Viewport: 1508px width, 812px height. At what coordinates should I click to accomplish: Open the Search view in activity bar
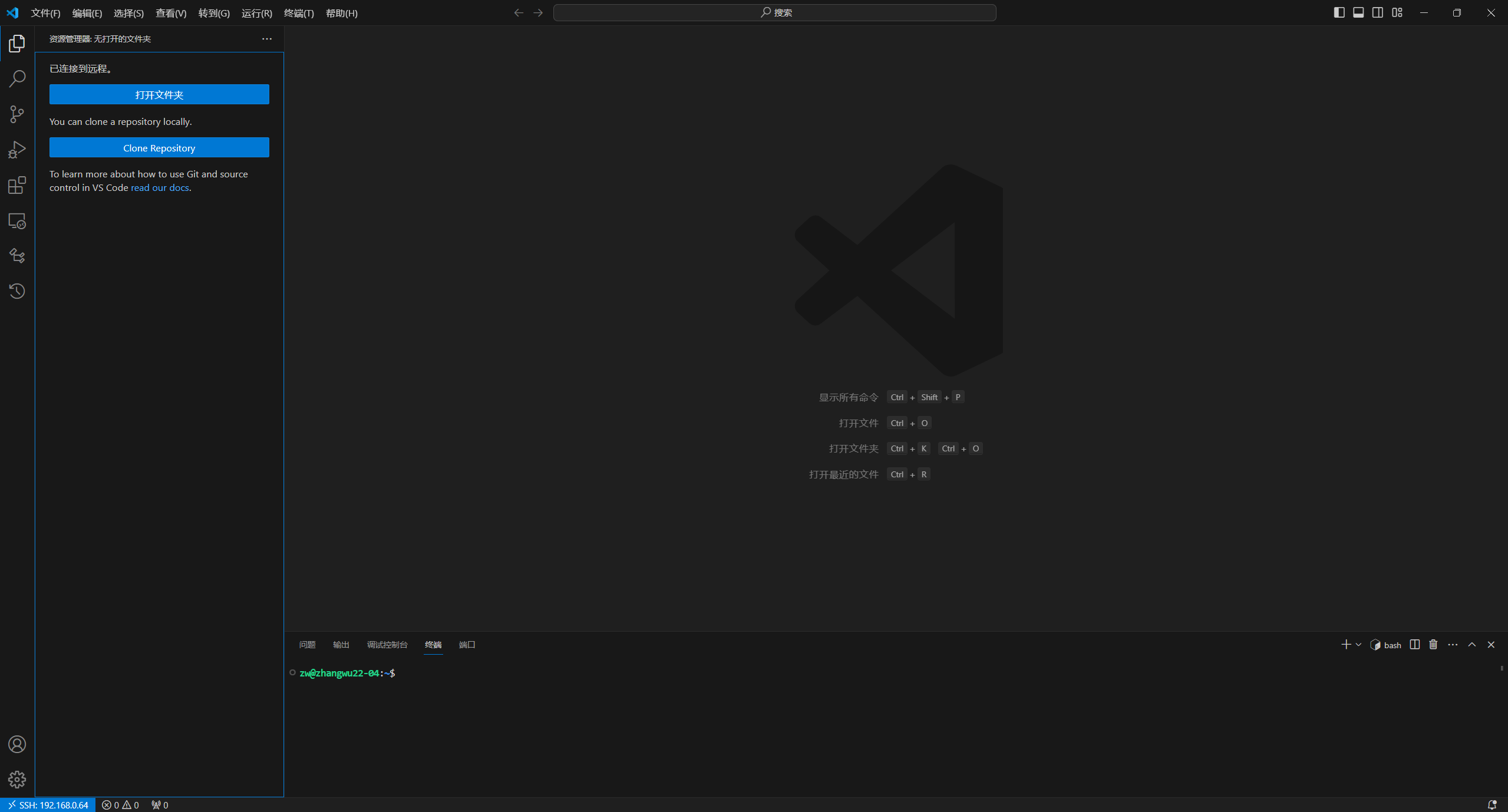(17, 78)
